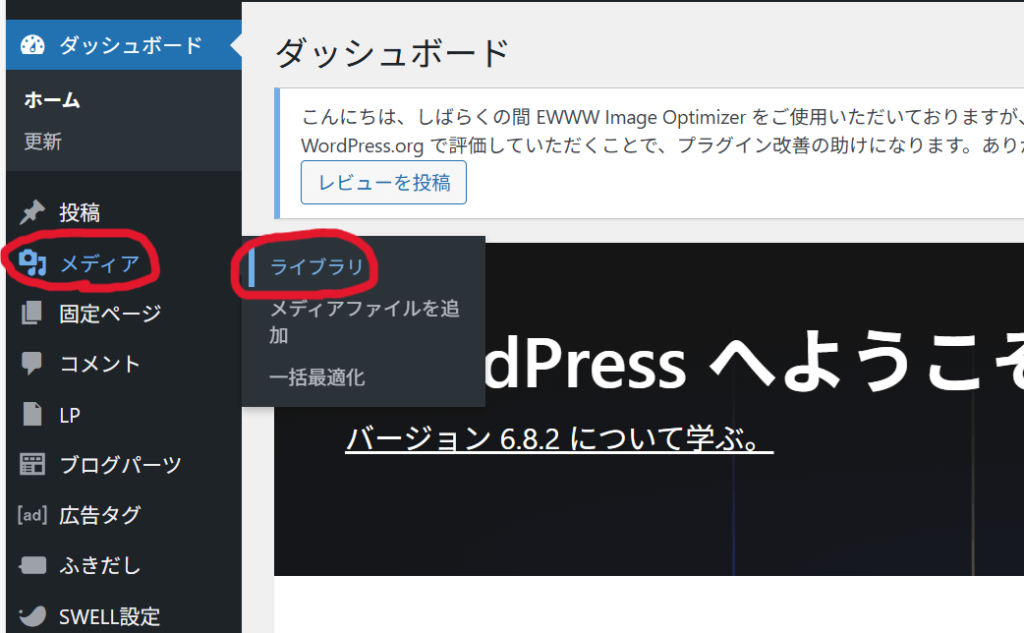Screen dimensions: 1024x633
Task: Click the pushpin icon next to 投稿
Action: point(33,212)
